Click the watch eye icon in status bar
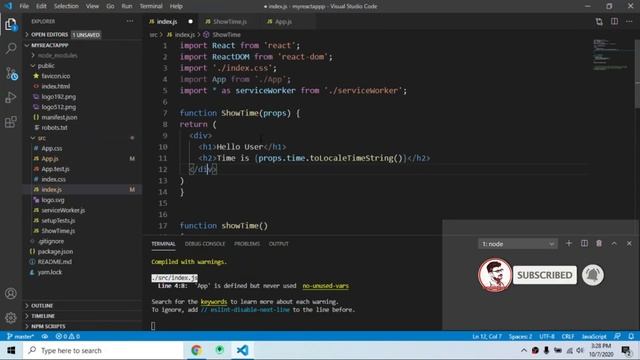Image resolution: width=640 pixels, height=360 pixels. 45,336
